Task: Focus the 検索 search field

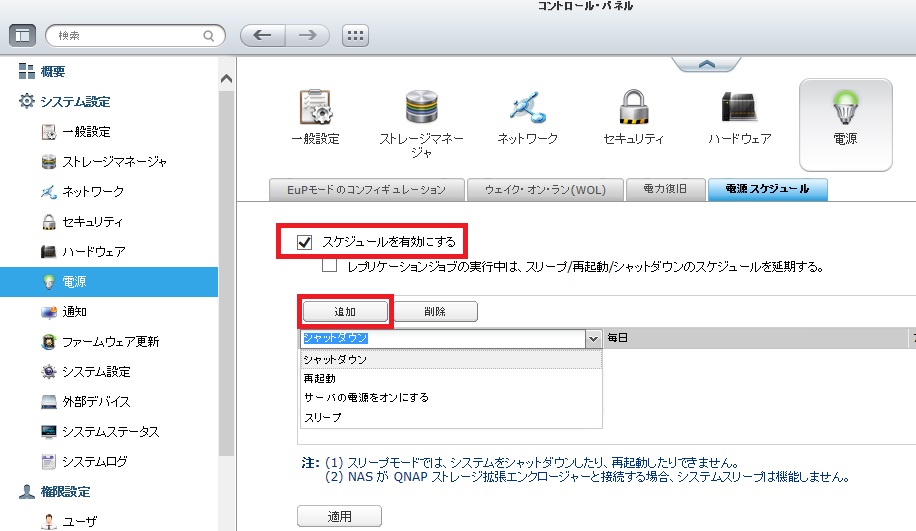Action: point(136,36)
